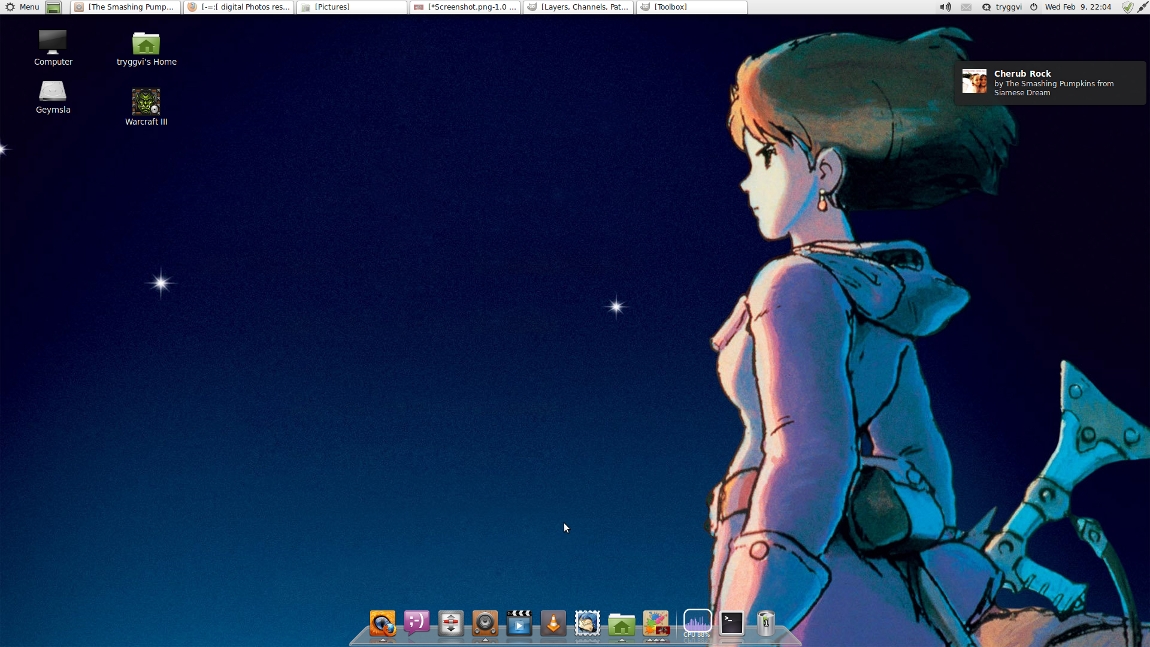
Task: Select the Geymsla drive desktop icon
Action: tap(53, 96)
